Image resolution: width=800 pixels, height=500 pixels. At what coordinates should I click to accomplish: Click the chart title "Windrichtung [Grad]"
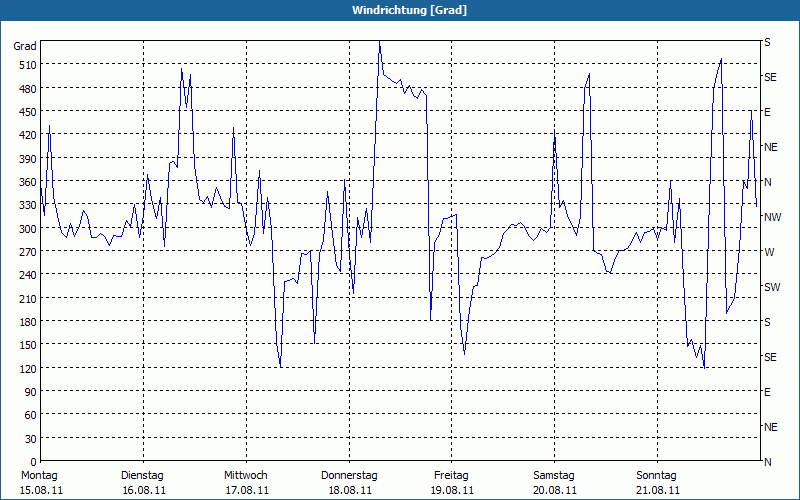click(x=409, y=10)
